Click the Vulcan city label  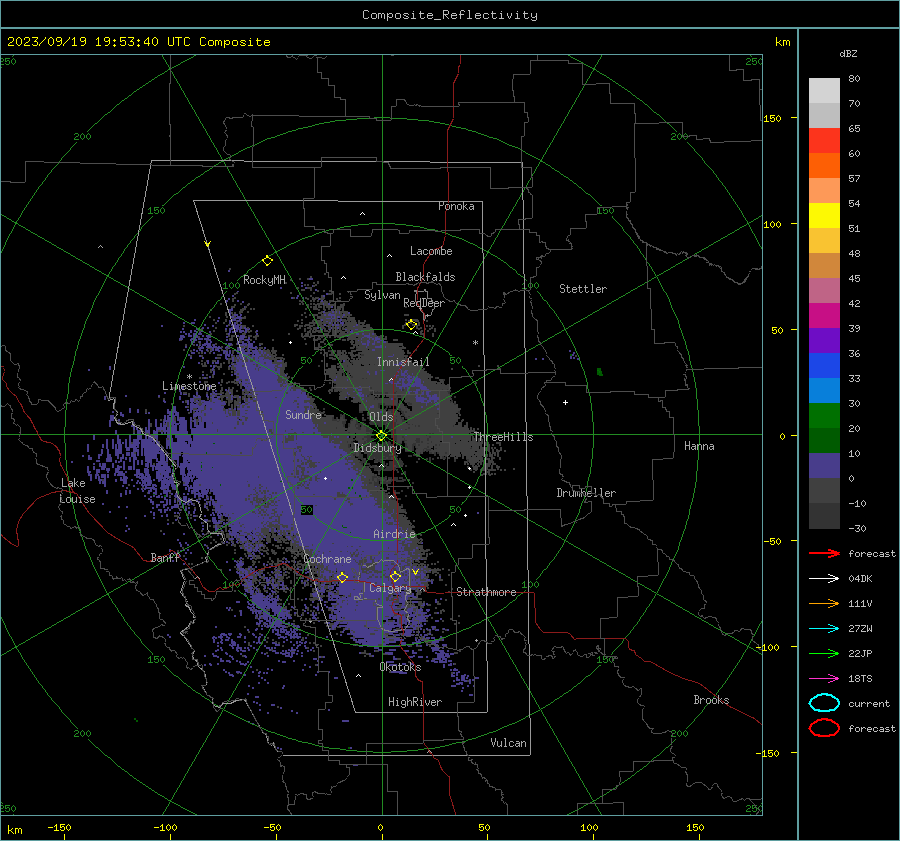pyautogui.click(x=508, y=743)
